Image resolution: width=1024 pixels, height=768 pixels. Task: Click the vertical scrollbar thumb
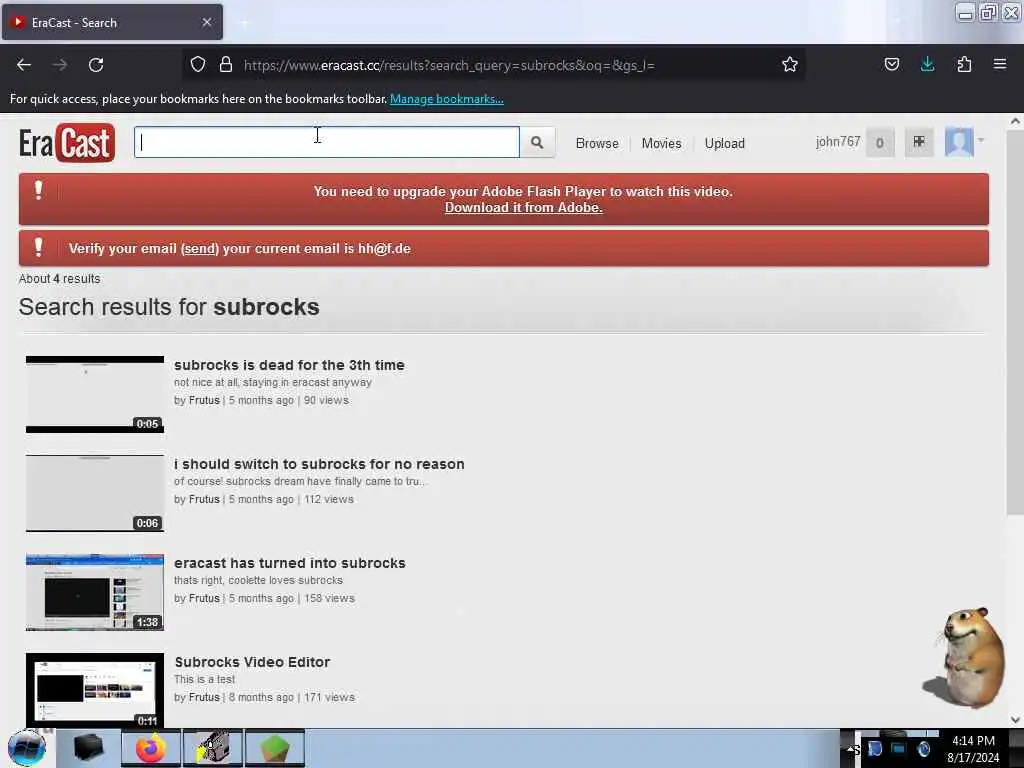(x=1015, y=322)
